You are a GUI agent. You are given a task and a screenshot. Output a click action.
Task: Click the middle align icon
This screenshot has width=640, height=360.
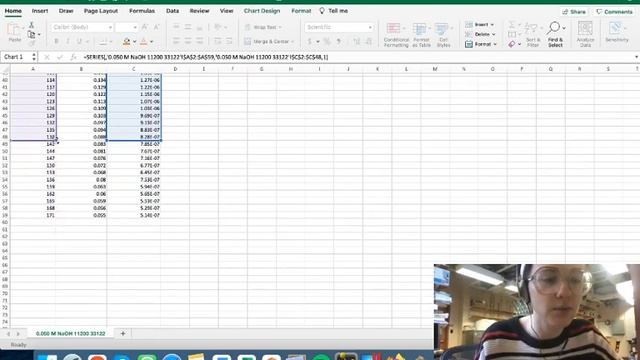coord(188,27)
